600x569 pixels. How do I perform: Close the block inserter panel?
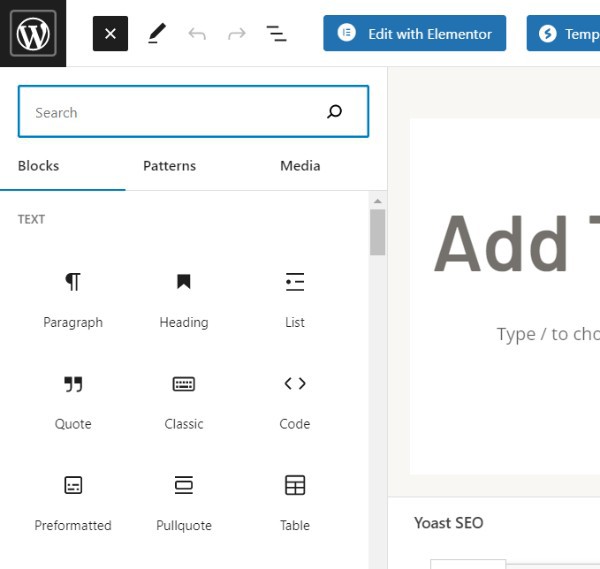coord(110,34)
